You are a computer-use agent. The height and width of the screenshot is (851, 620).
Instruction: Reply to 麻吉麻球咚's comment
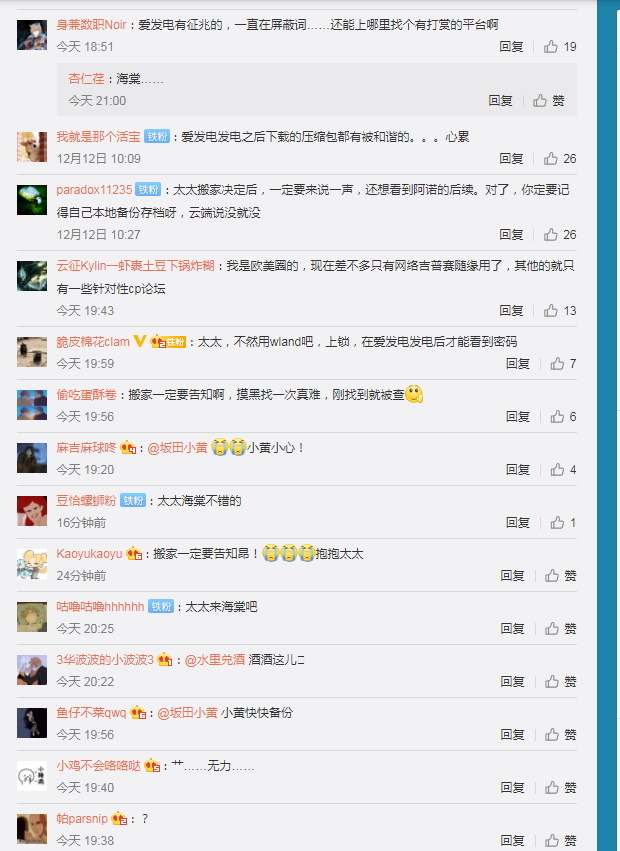[517, 469]
